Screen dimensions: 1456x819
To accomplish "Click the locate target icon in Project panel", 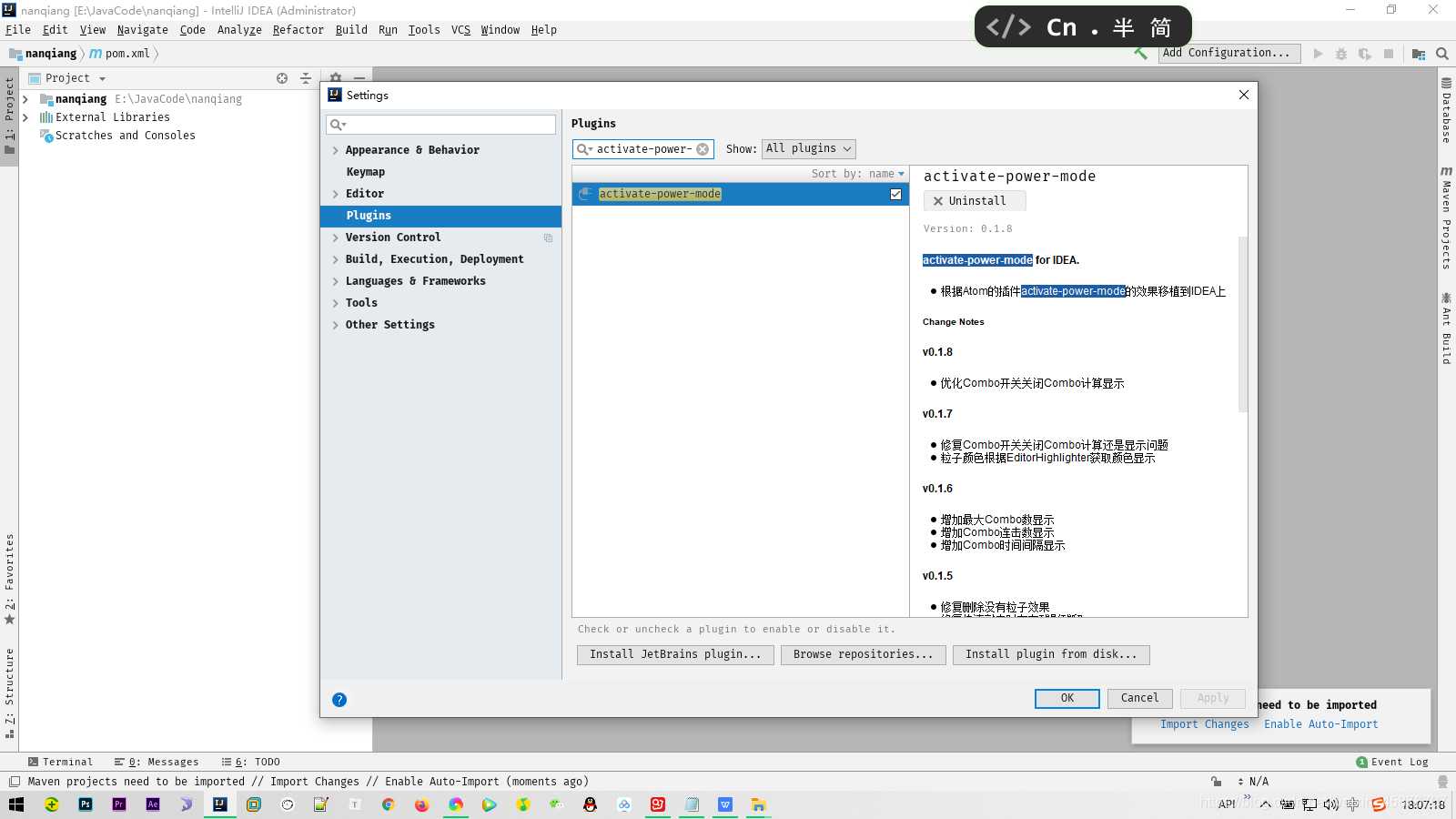I will tap(282, 78).
